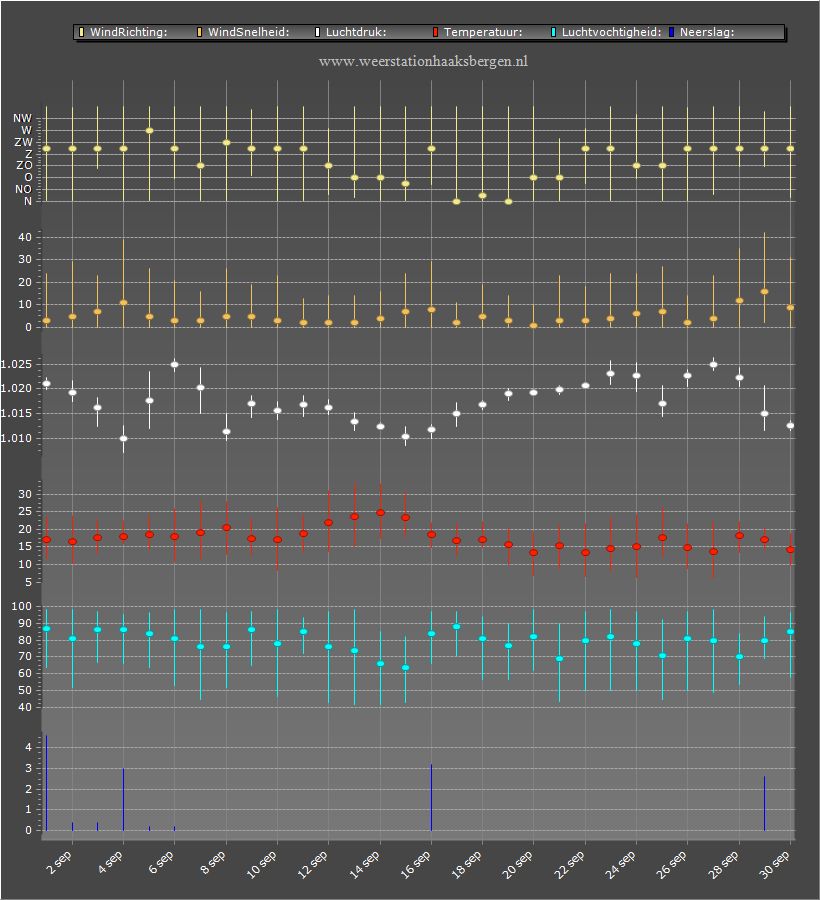Select the WindSnelheid legend label
Screen dimensions: 820x900
[248, 32]
